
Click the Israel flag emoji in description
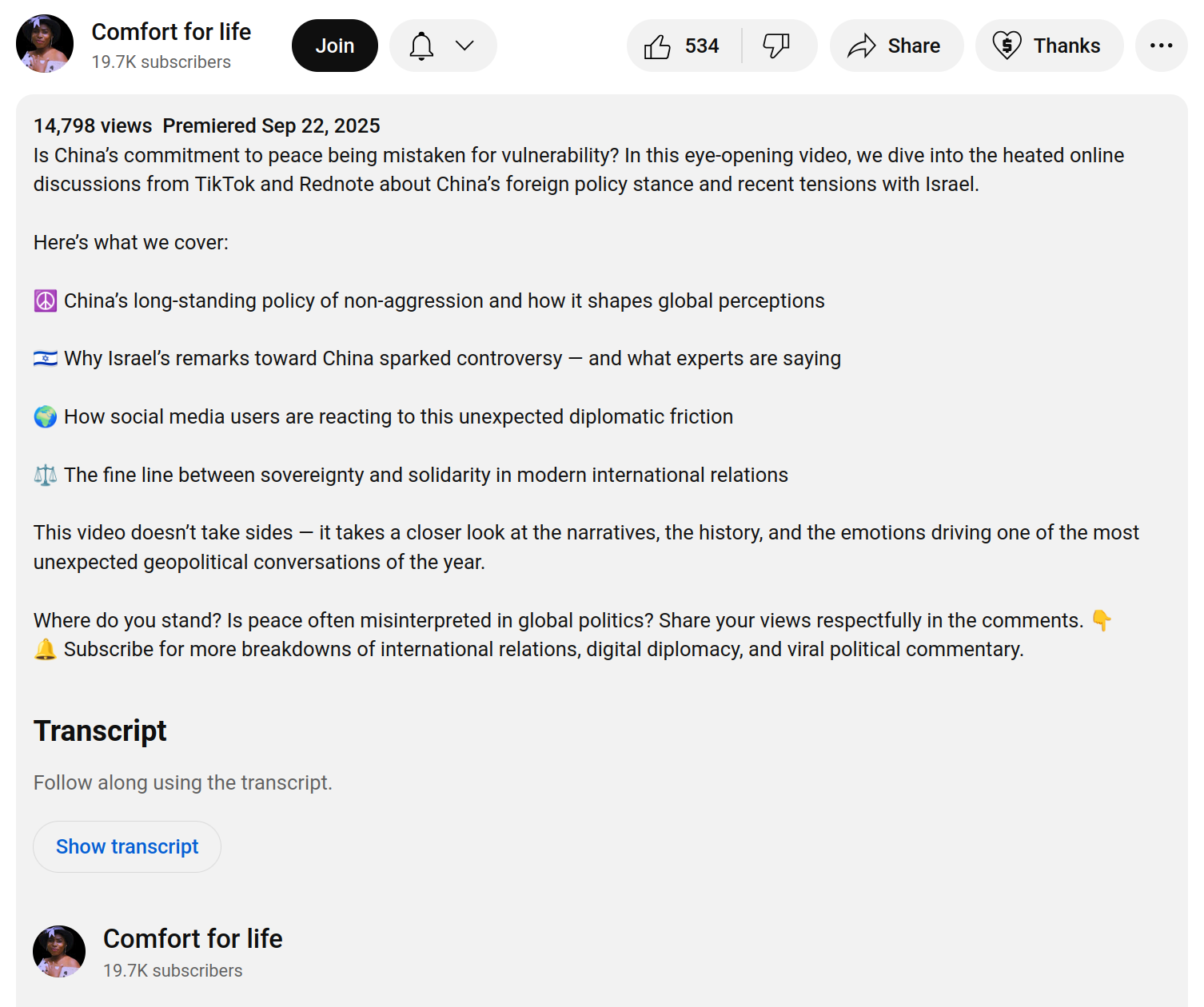pyautogui.click(x=46, y=359)
